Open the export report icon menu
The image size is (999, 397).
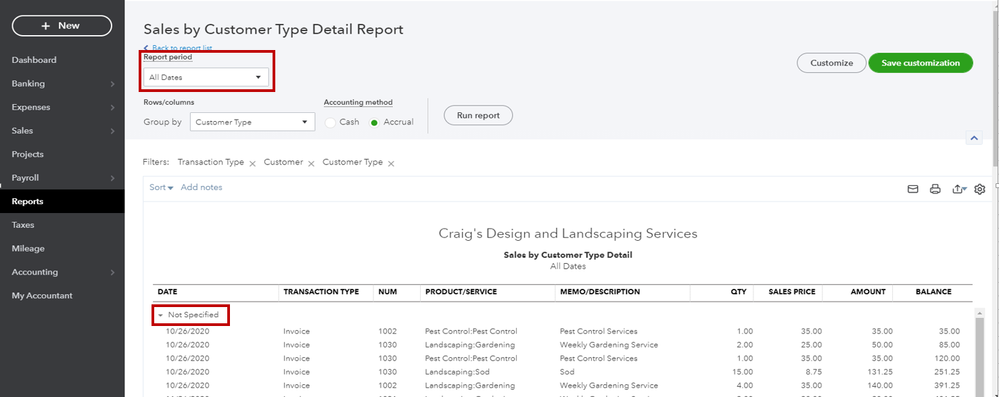click(959, 189)
